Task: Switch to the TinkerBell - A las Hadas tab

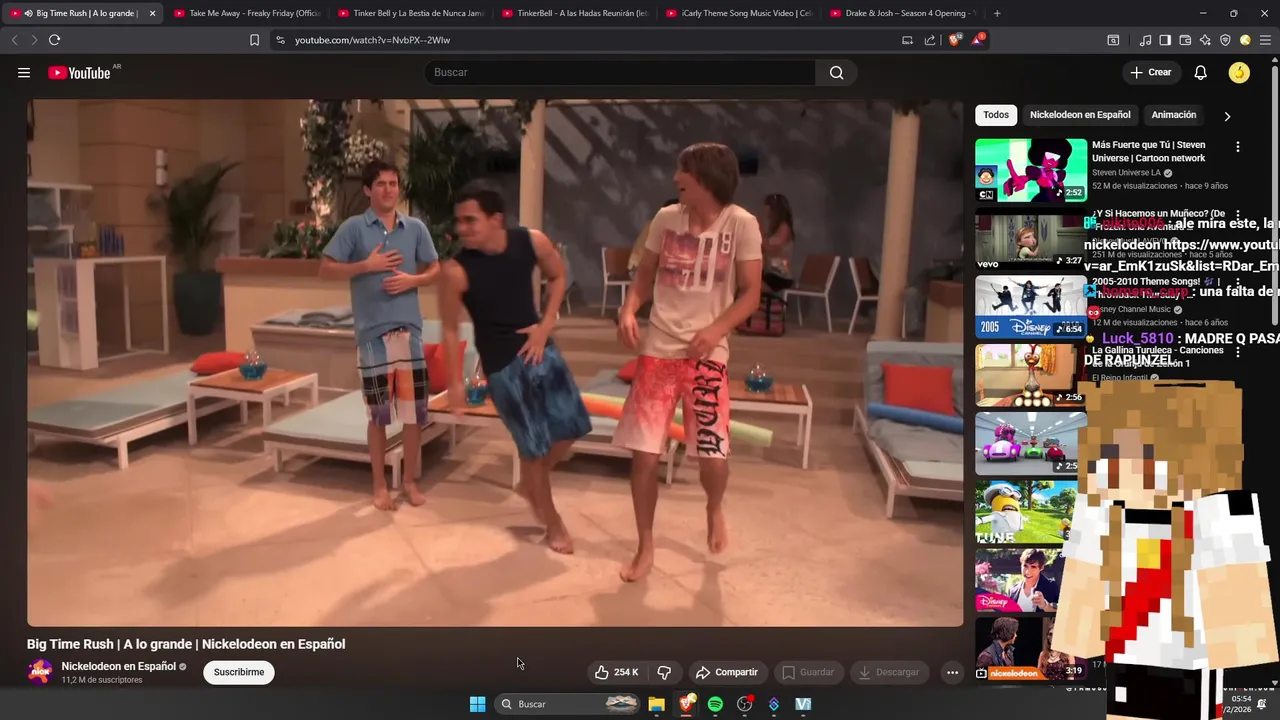Action: tap(573, 13)
